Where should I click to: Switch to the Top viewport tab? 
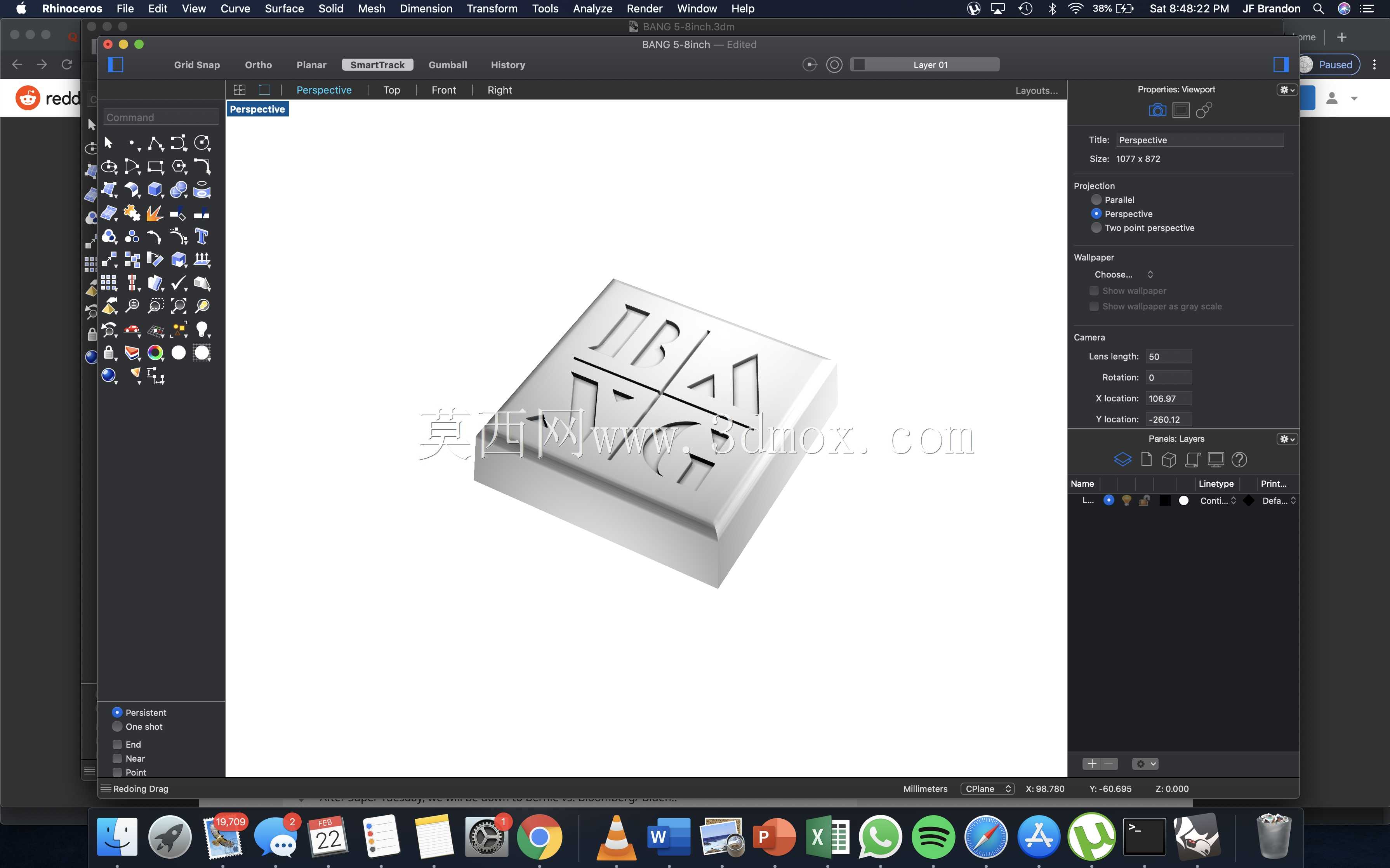[391, 90]
